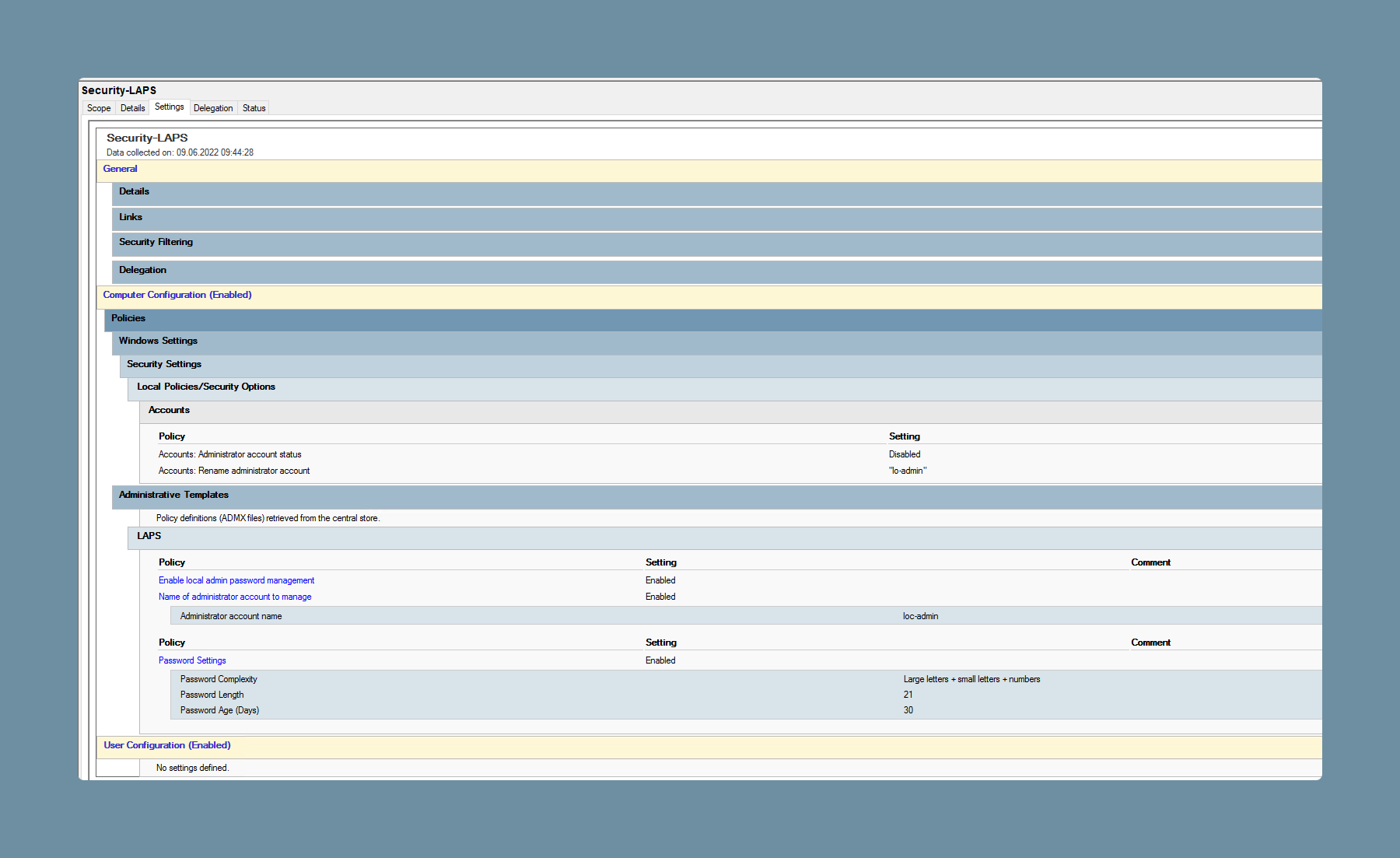This screenshot has width=1400, height=858.
Task: Expand the Links section header
Action: pyautogui.click(x=716, y=219)
